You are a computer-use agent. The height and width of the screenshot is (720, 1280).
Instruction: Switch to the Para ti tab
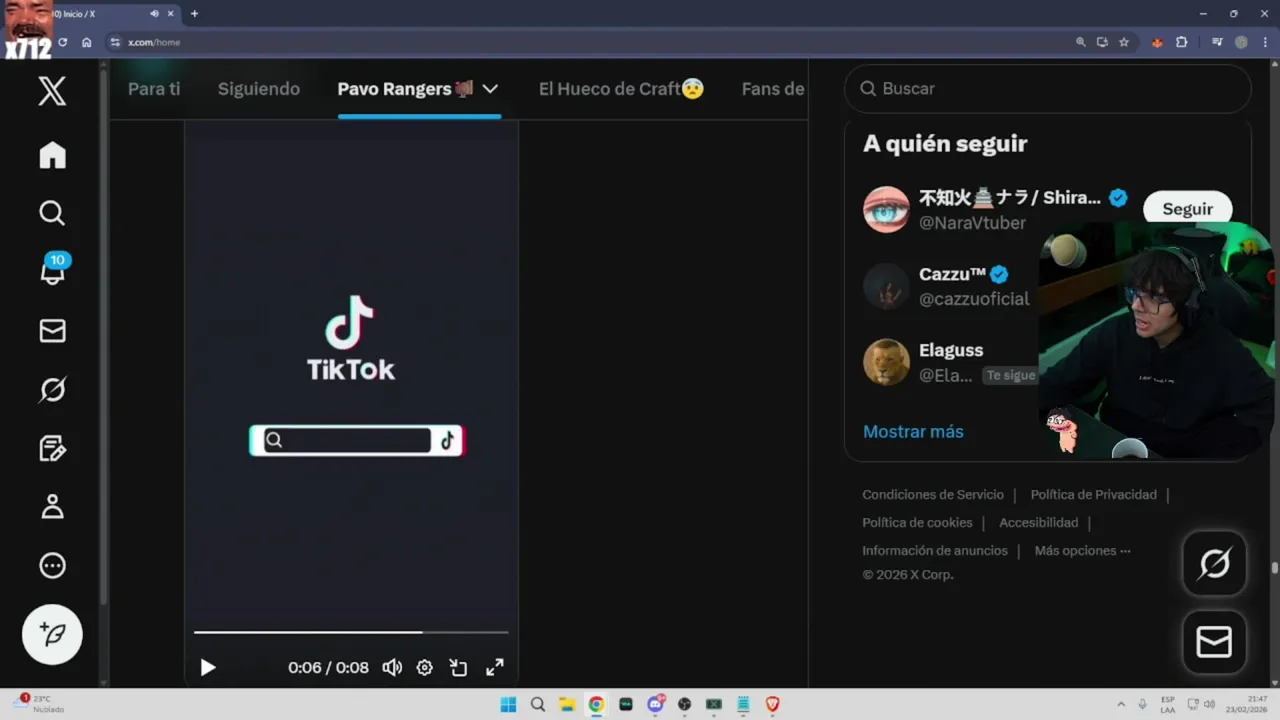pos(154,89)
